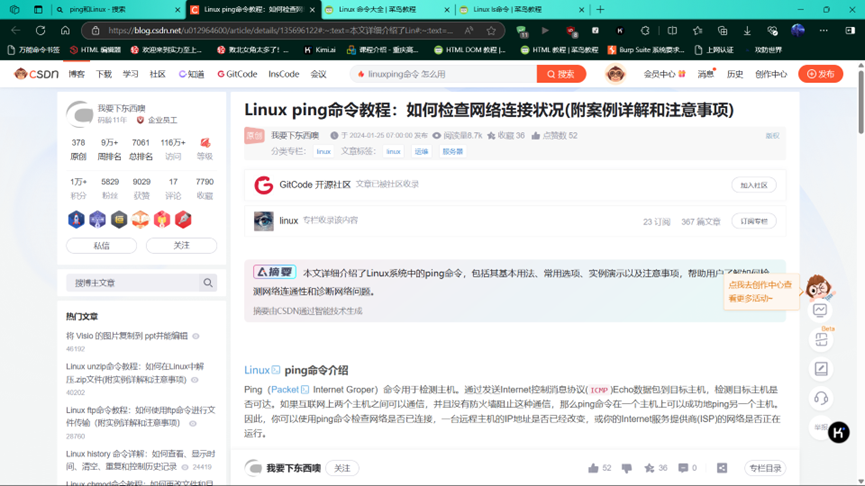Click the CSDN logo in header
Viewport: 865px width, 486px height.
click(x=37, y=74)
